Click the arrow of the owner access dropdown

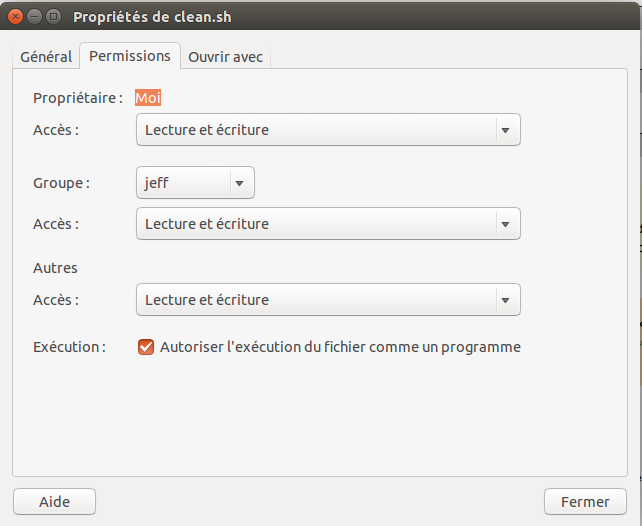click(x=505, y=130)
